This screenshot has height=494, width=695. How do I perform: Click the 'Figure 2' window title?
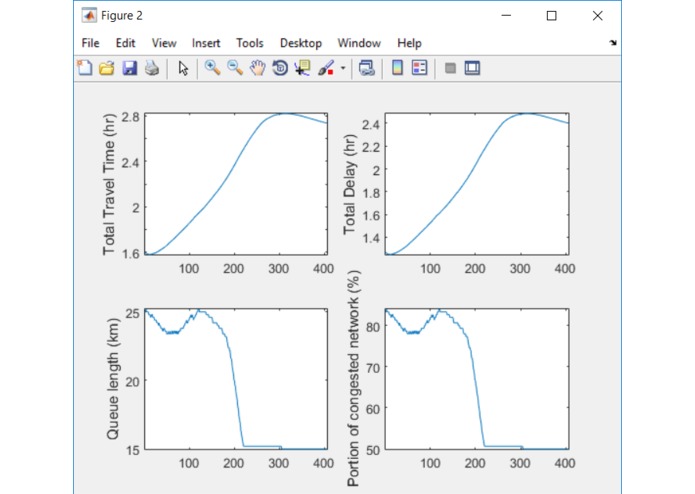(x=121, y=16)
